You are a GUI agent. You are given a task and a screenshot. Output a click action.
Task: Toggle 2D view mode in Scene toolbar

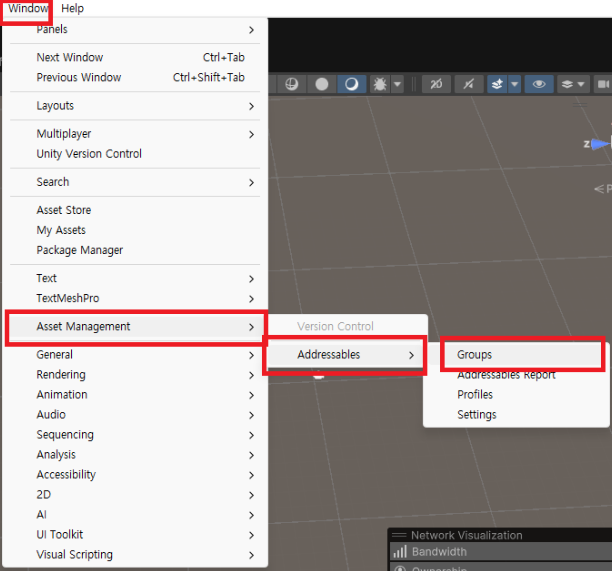(436, 84)
